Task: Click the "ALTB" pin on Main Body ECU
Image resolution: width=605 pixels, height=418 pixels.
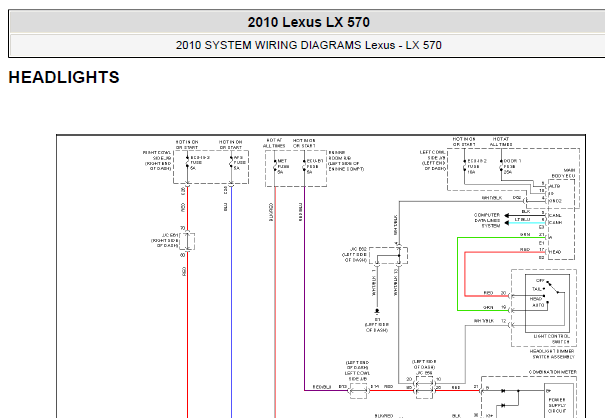Action: tap(554, 186)
